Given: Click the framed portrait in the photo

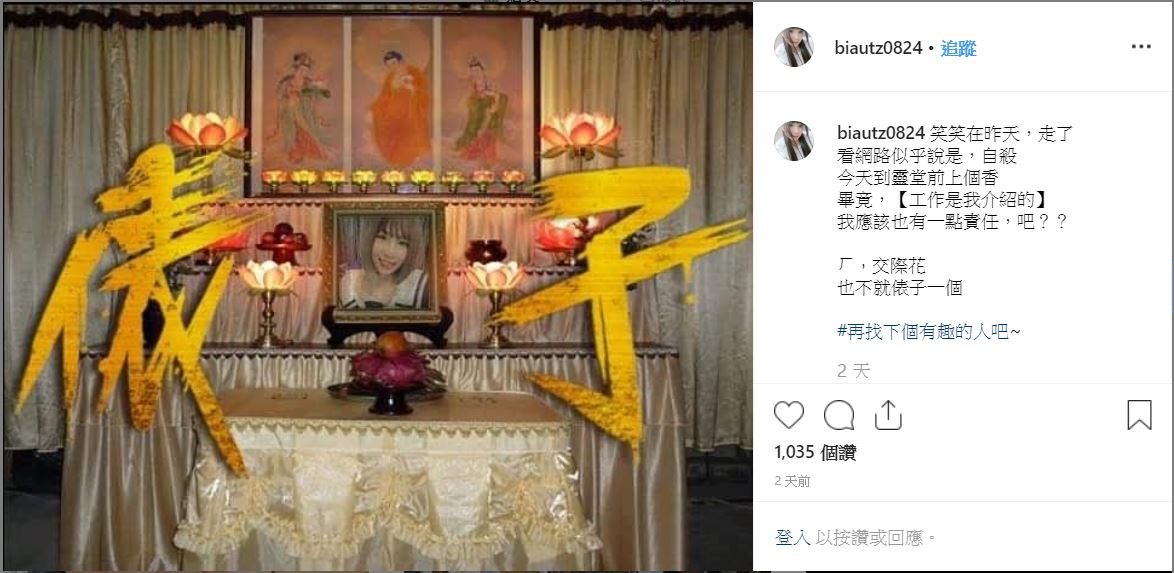Looking at the screenshot, I should (x=386, y=262).
